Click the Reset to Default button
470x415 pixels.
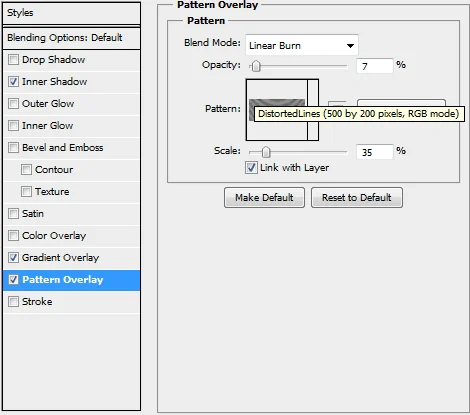(357, 198)
